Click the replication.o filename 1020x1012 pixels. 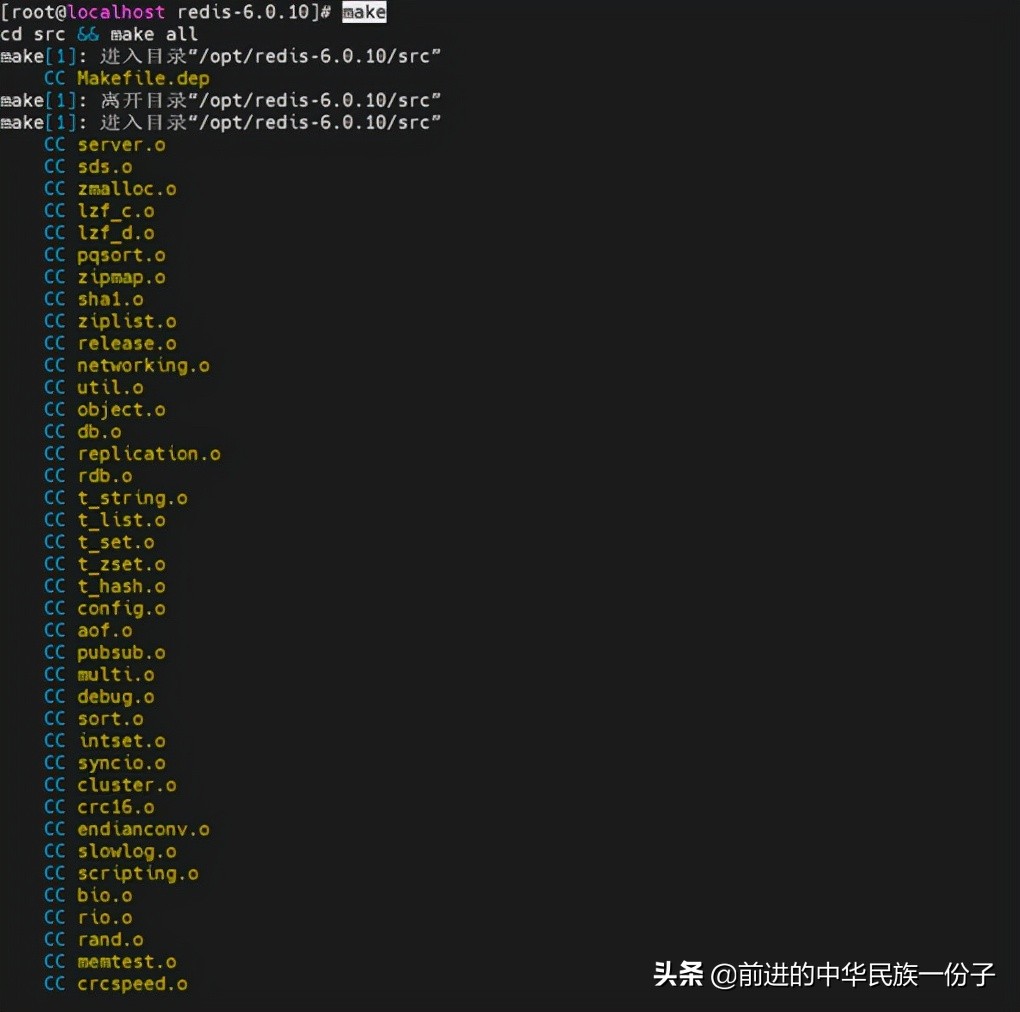pos(148,453)
